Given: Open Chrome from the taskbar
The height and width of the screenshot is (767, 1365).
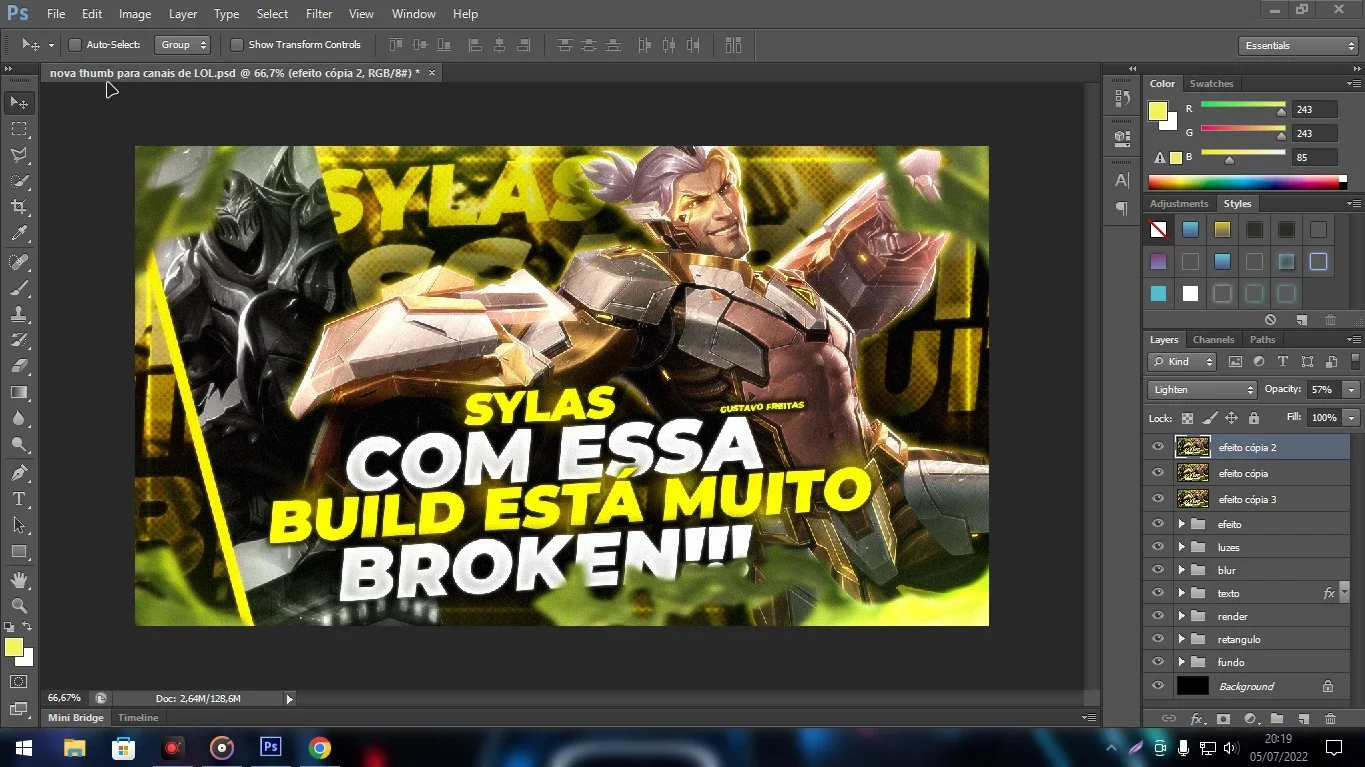Looking at the screenshot, I should pyautogui.click(x=319, y=747).
